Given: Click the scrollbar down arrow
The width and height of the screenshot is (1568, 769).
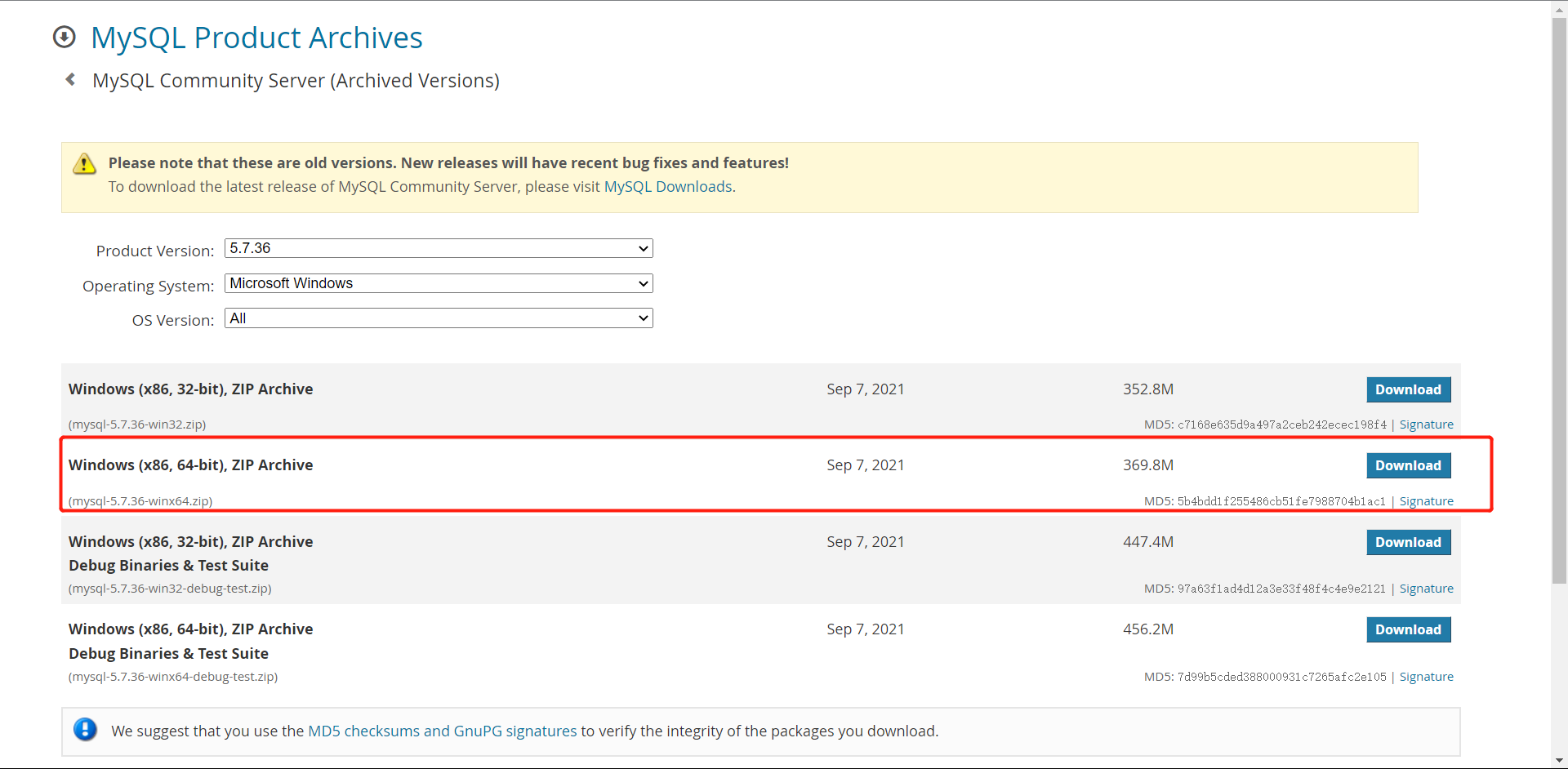Looking at the screenshot, I should [x=1559, y=761].
